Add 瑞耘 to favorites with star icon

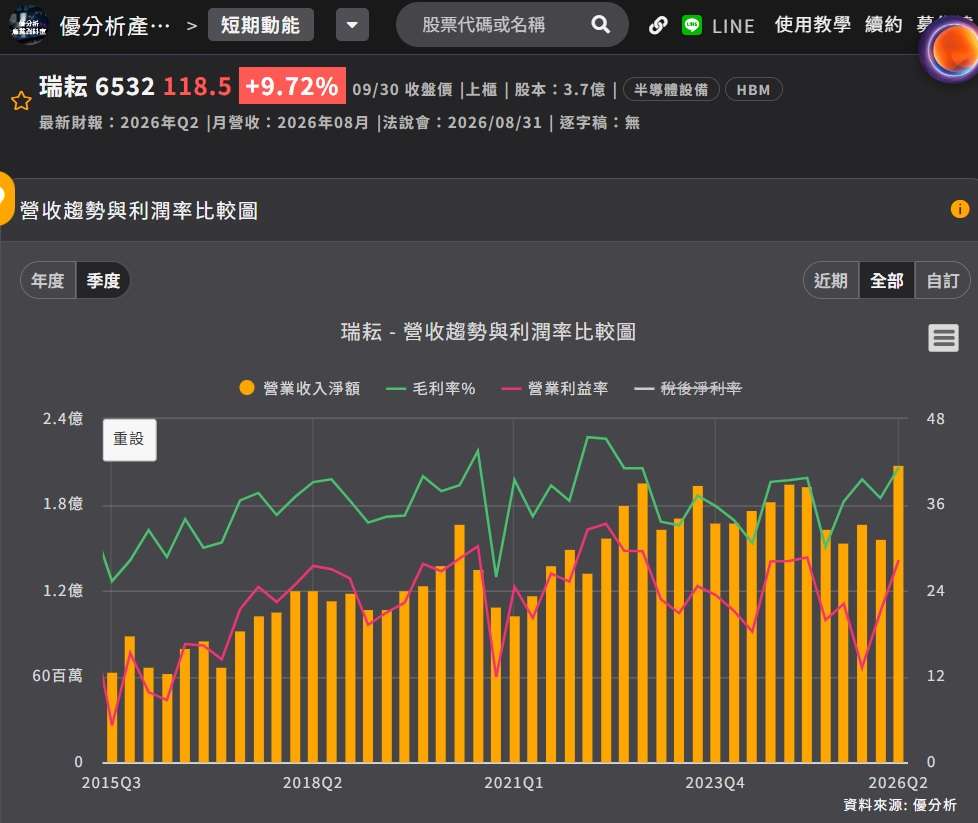(21, 100)
